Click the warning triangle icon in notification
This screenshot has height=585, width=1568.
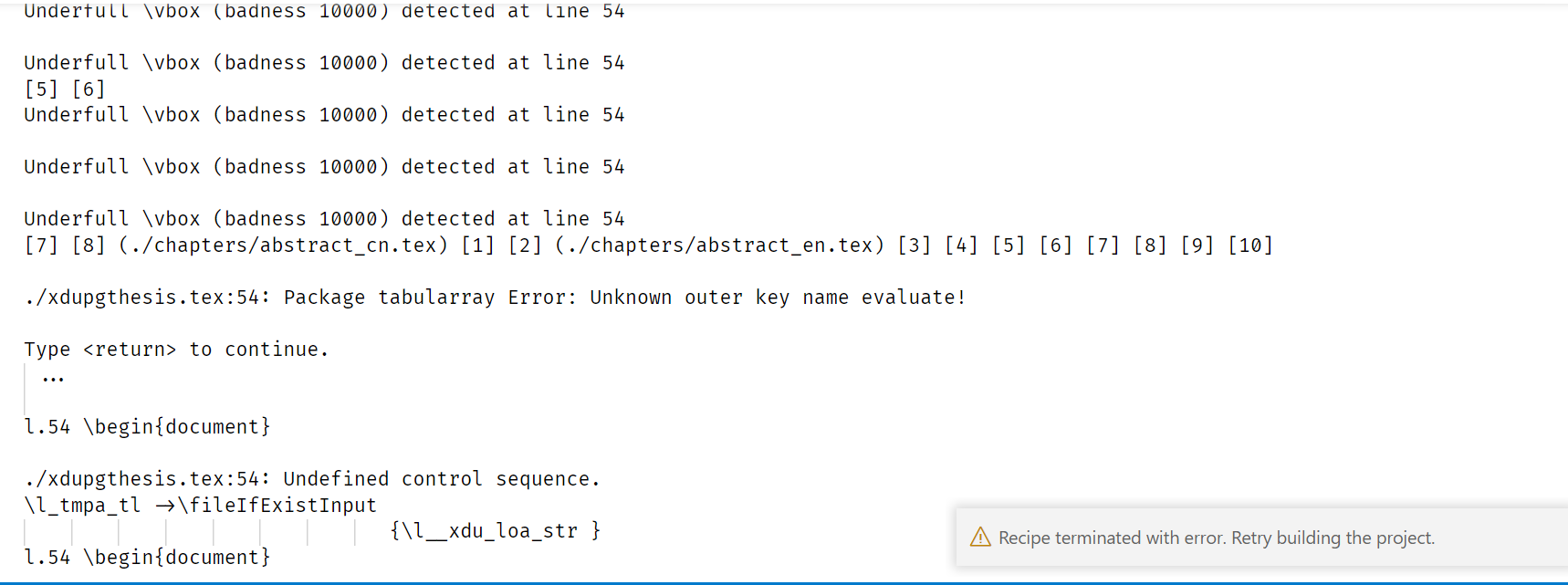click(x=980, y=538)
